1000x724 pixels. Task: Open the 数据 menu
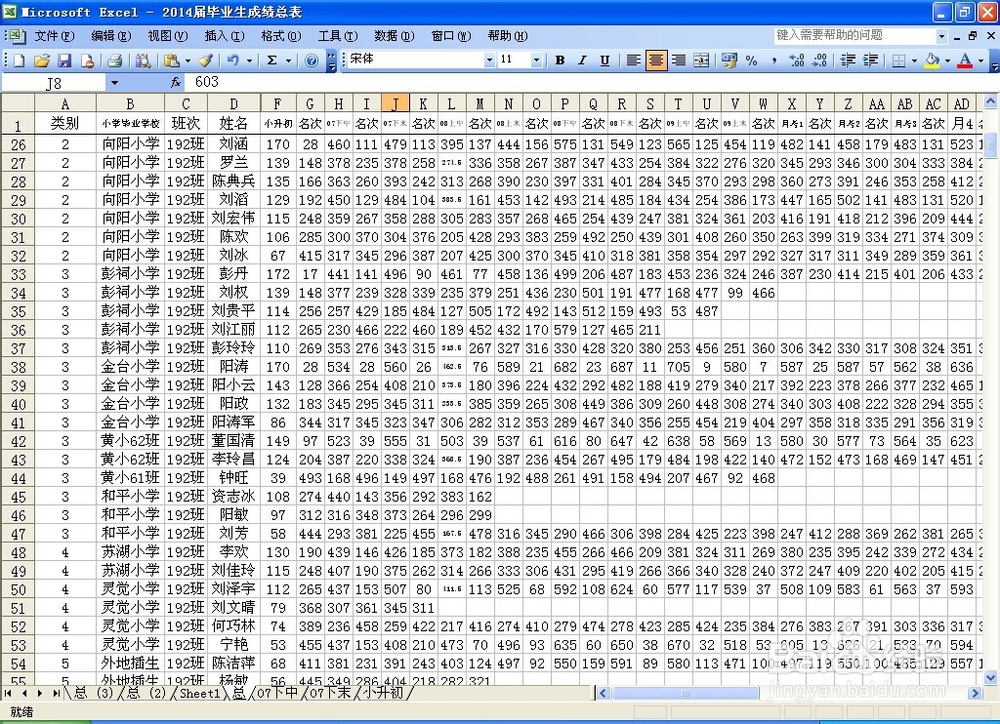coord(393,36)
